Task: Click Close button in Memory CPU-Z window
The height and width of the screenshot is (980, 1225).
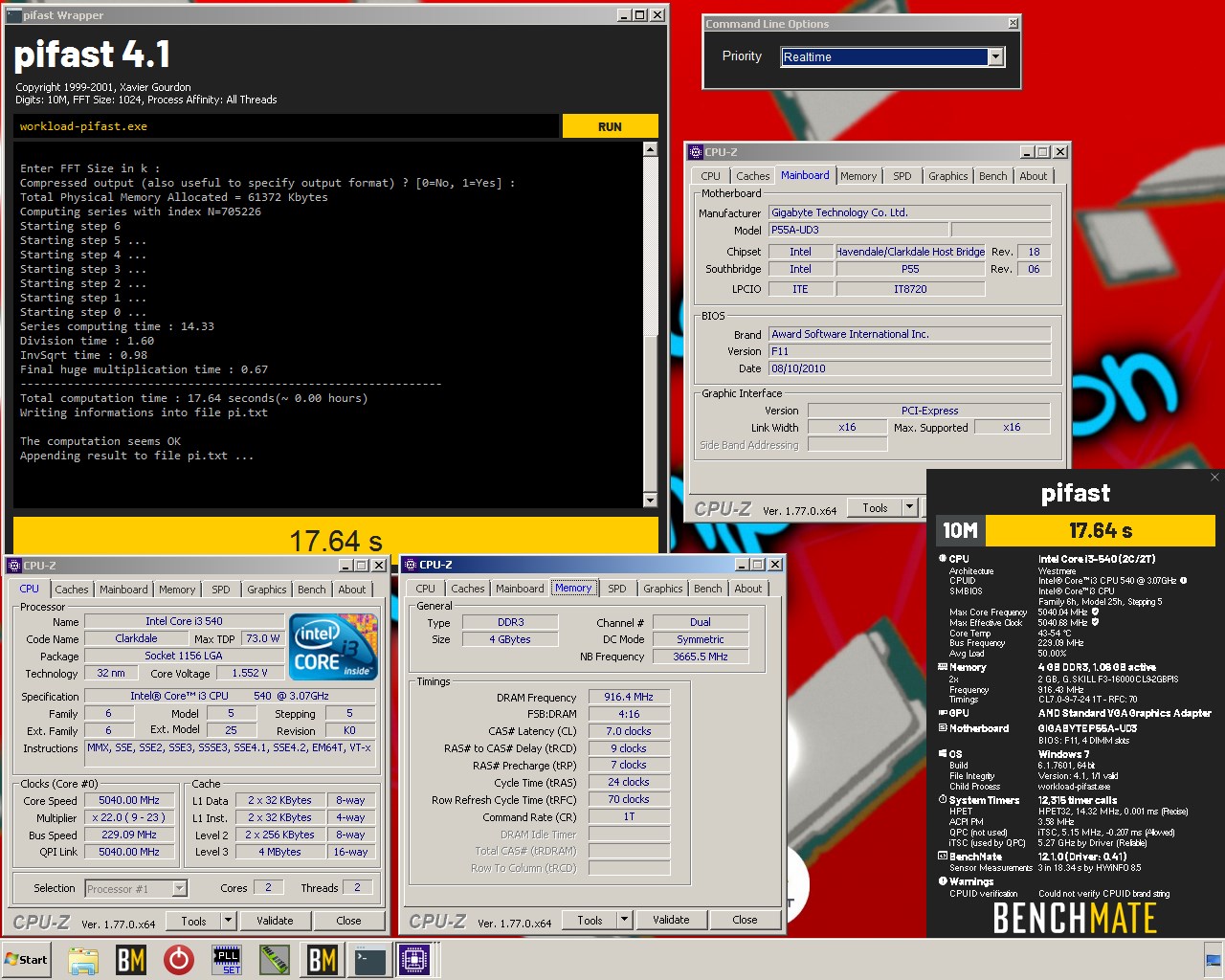Action: pos(745,920)
